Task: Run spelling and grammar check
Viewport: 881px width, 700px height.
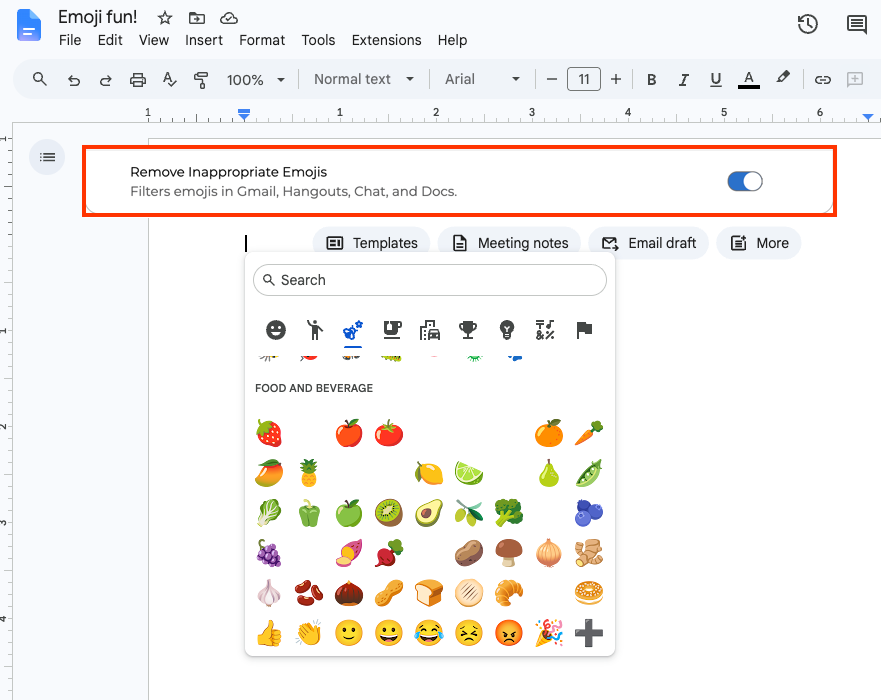Action: pos(169,80)
